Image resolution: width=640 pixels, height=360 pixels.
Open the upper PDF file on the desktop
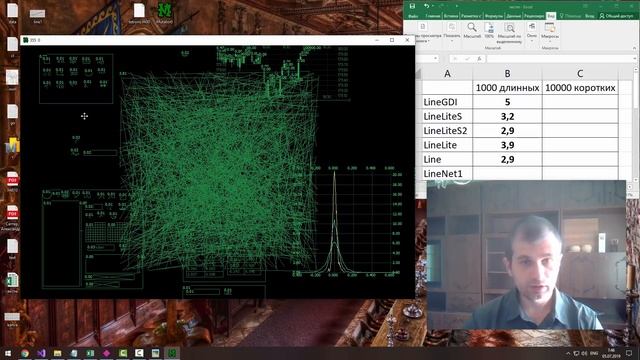12,182
